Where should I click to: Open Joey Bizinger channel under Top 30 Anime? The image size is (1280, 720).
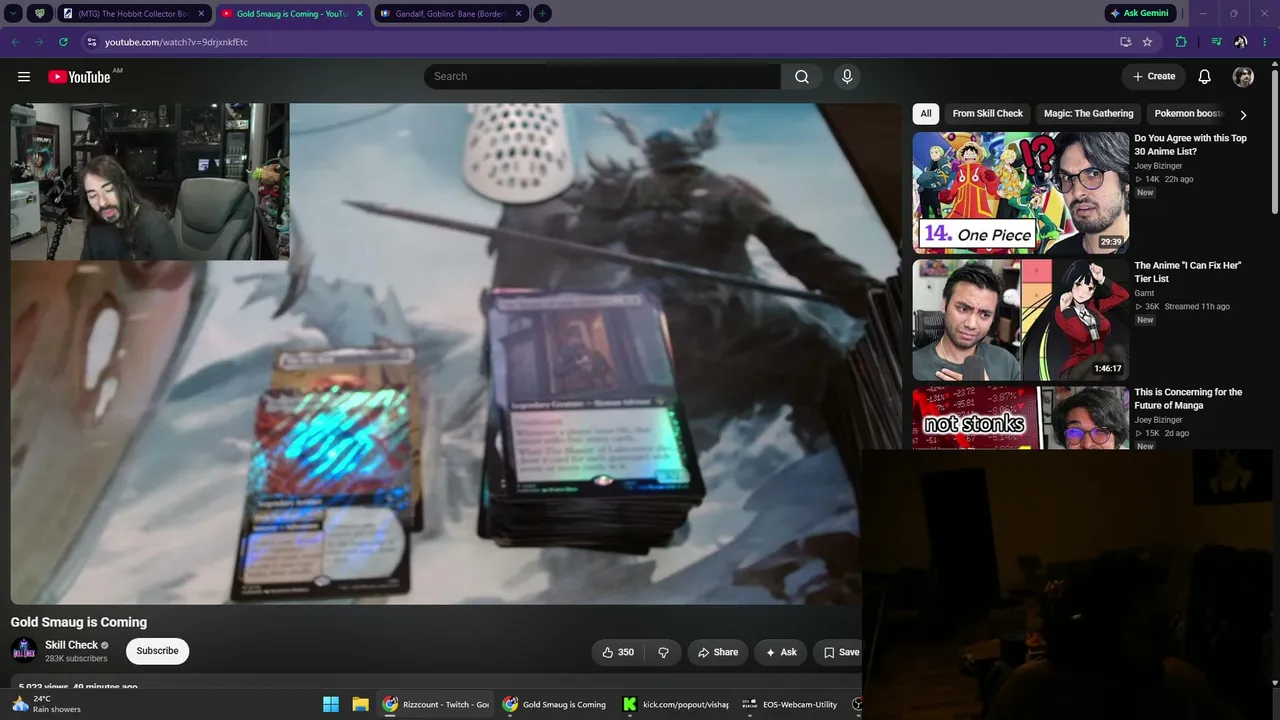pyautogui.click(x=1158, y=166)
